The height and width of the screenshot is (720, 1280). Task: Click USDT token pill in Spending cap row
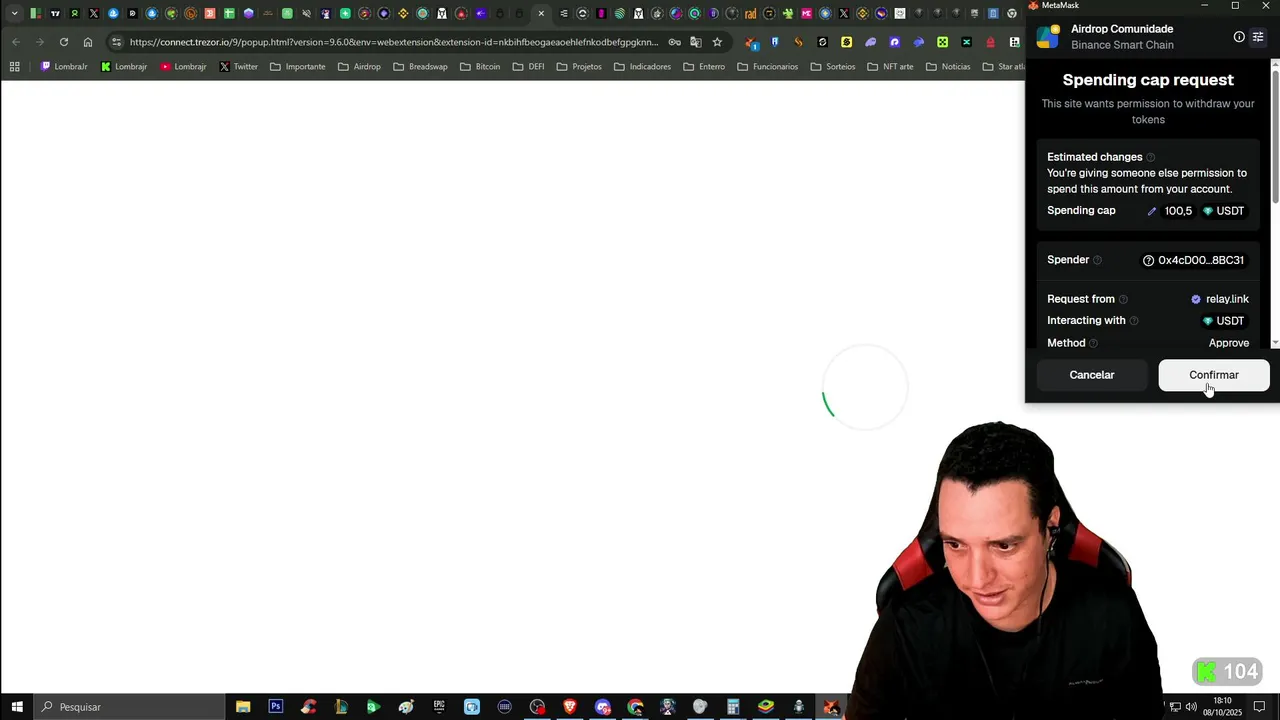point(1223,211)
